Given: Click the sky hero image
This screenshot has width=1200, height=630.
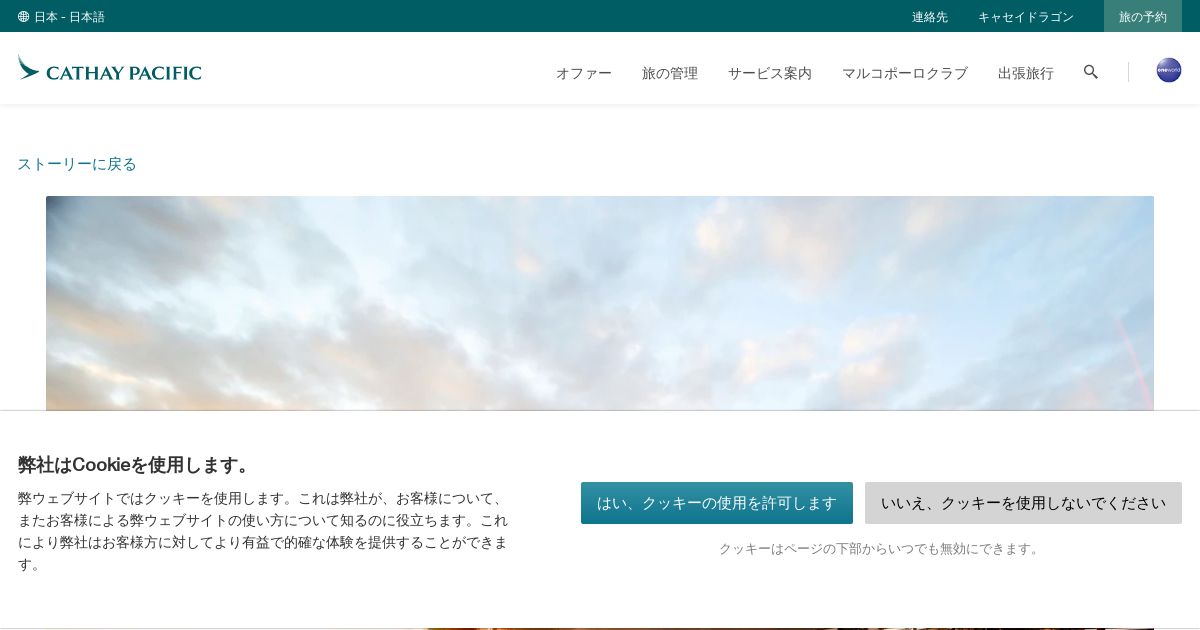Looking at the screenshot, I should 600,303.
